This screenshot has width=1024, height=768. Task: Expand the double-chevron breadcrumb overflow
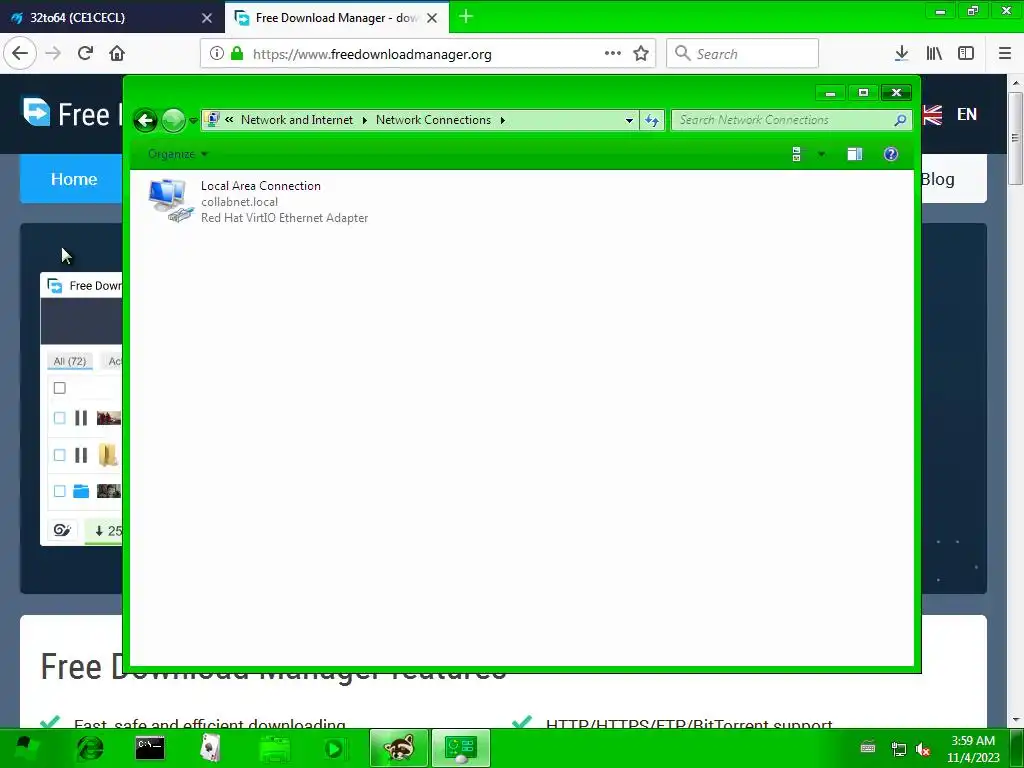pyautogui.click(x=229, y=120)
